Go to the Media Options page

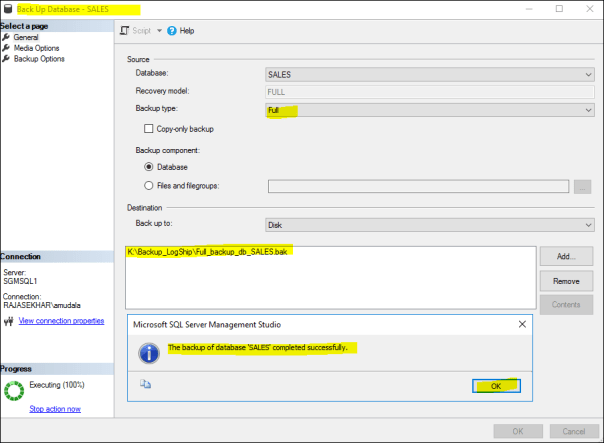tap(37, 48)
